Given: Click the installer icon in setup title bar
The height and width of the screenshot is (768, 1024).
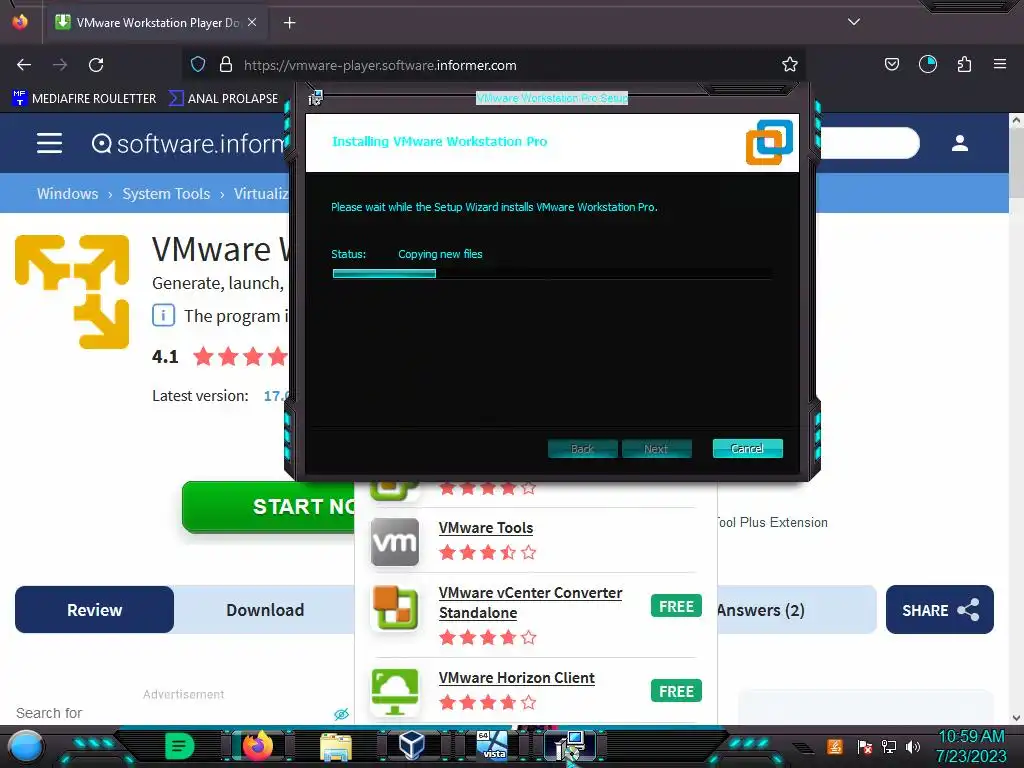Looking at the screenshot, I should coord(315,98).
